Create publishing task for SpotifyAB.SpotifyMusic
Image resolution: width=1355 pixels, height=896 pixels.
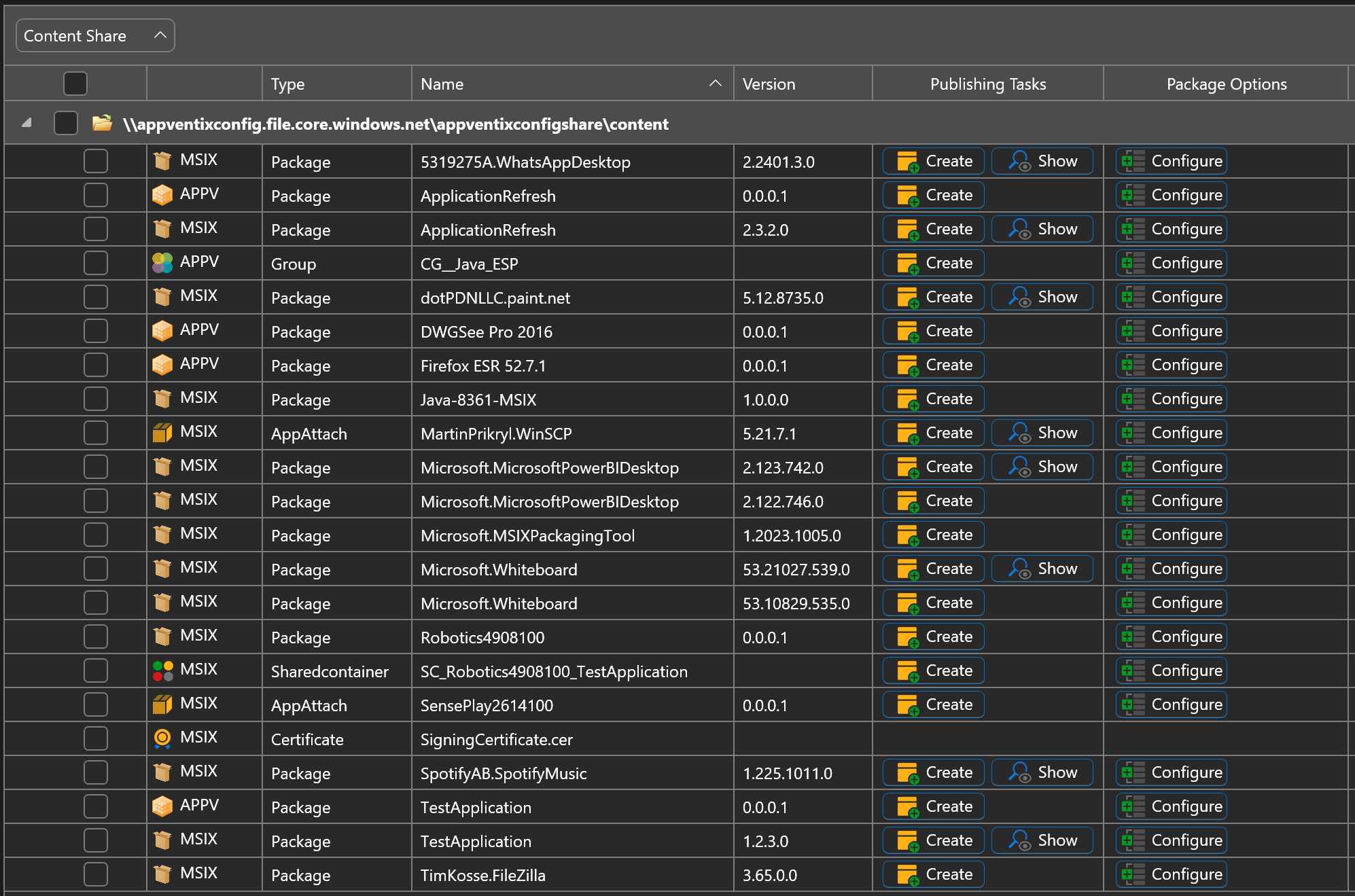pos(934,772)
